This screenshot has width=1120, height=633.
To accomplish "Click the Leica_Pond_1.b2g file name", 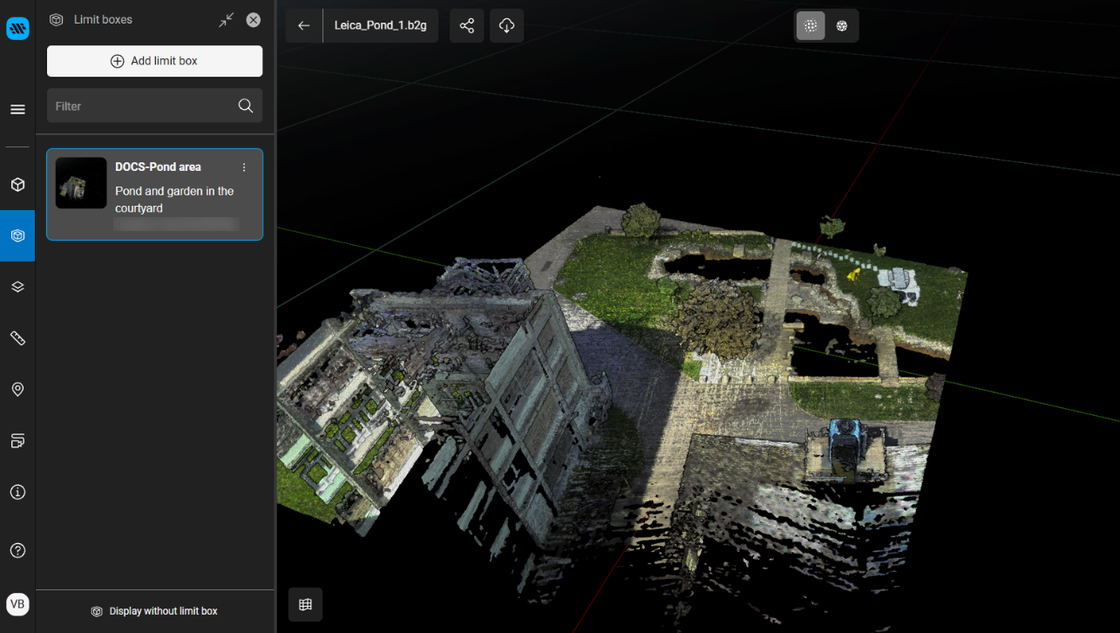I will point(381,26).
